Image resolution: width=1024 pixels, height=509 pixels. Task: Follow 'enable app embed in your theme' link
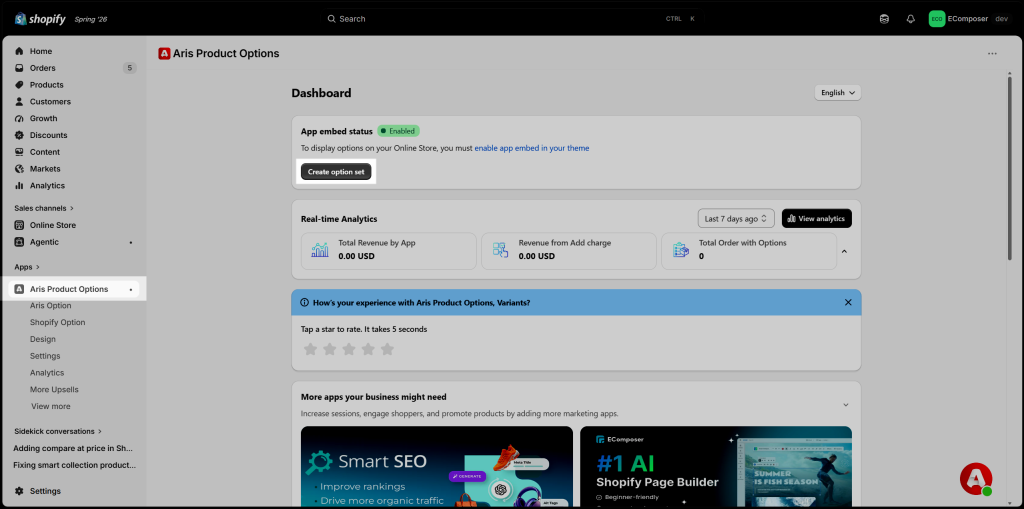click(532, 148)
